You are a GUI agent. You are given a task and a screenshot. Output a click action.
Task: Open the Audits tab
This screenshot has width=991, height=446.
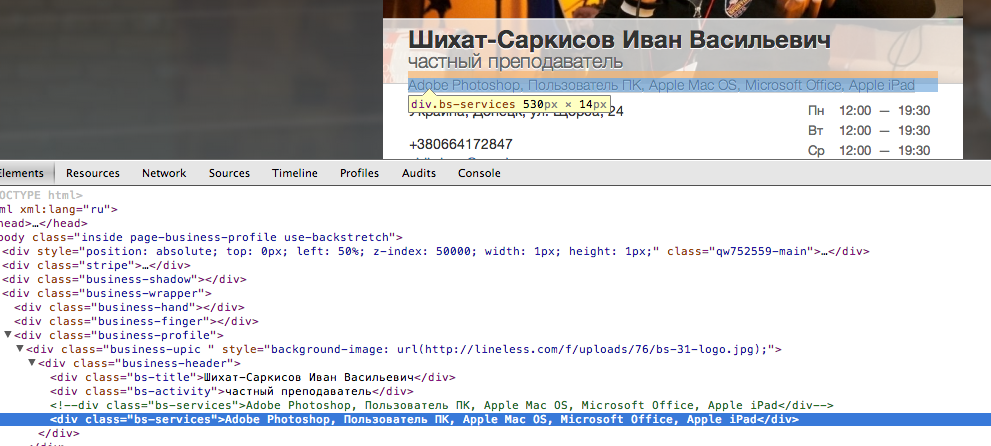pos(418,173)
